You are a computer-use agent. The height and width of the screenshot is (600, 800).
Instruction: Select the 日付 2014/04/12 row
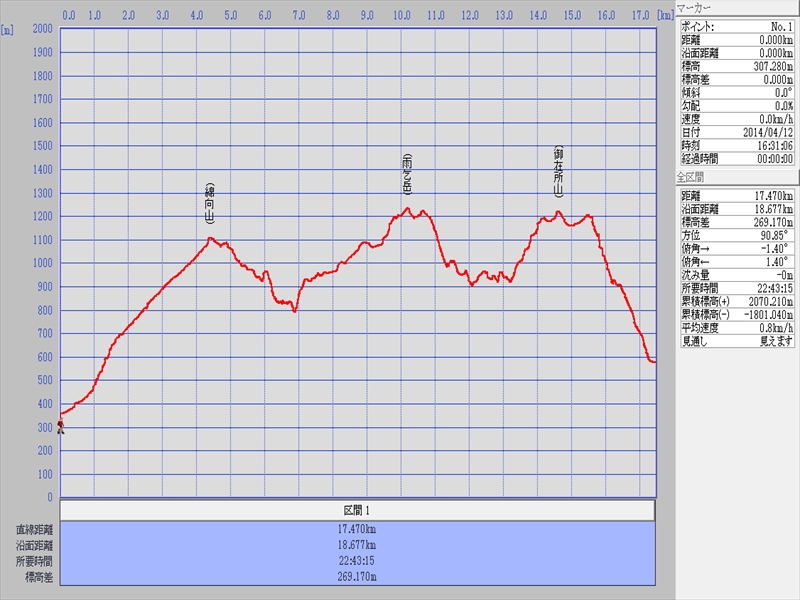737,132
